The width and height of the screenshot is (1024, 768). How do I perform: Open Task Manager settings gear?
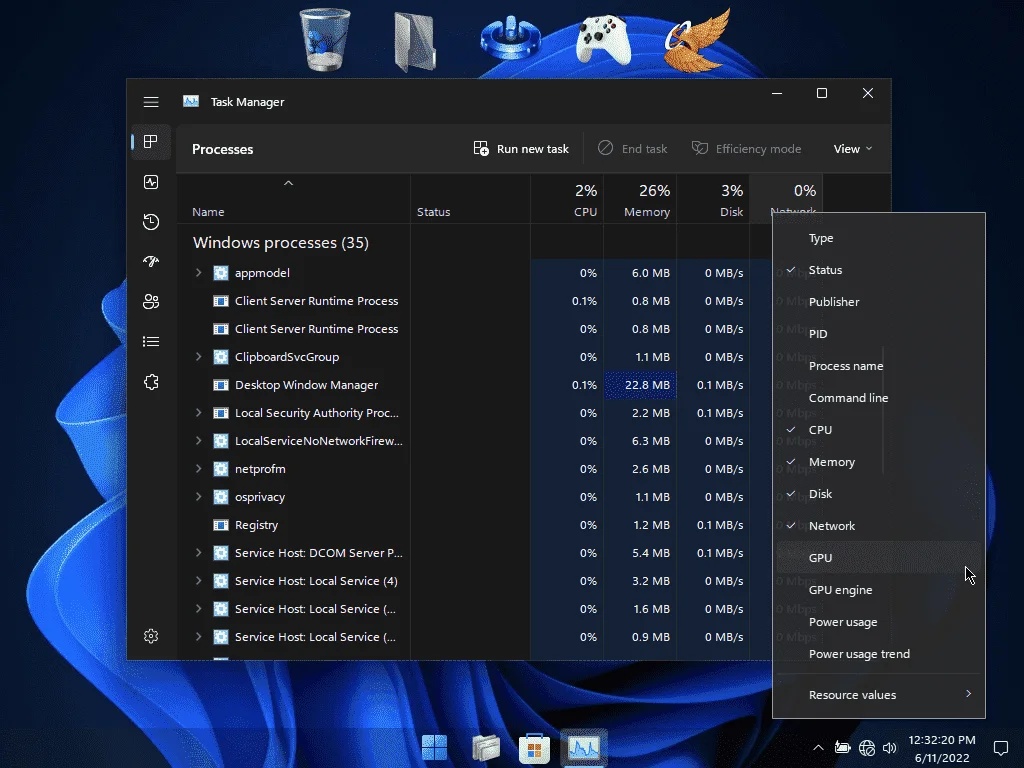[x=151, y=636]
